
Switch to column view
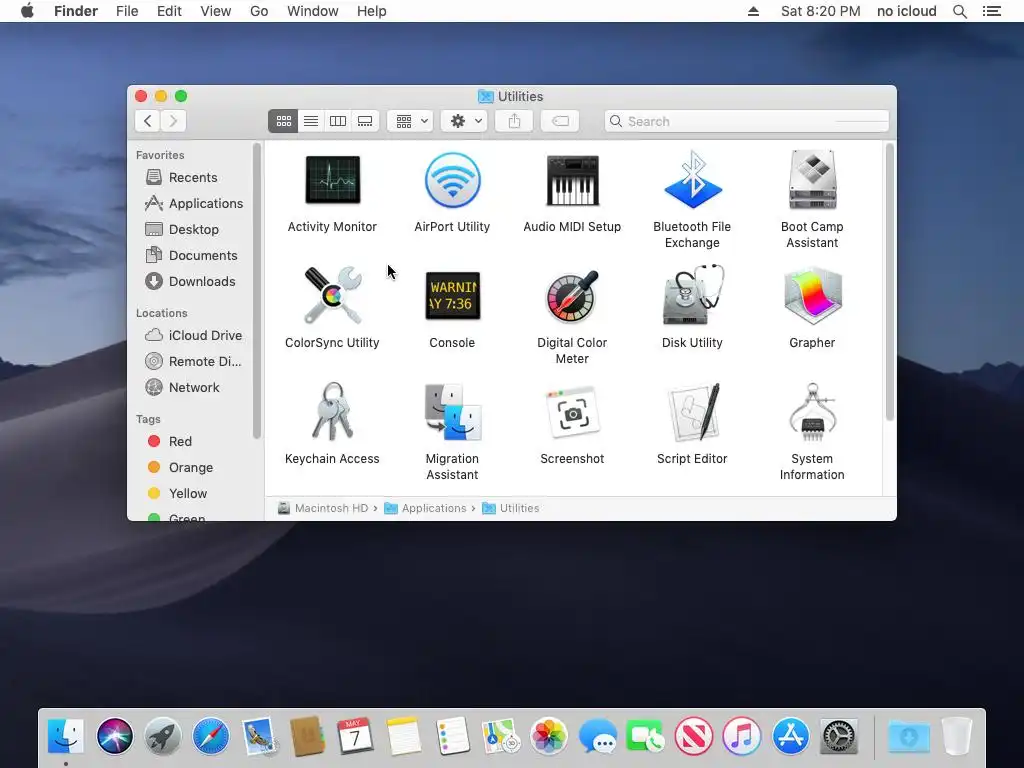coord(338,121)
